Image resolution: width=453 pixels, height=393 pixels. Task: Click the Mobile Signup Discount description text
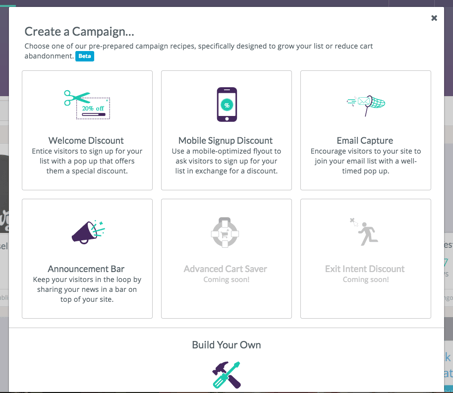227,161
